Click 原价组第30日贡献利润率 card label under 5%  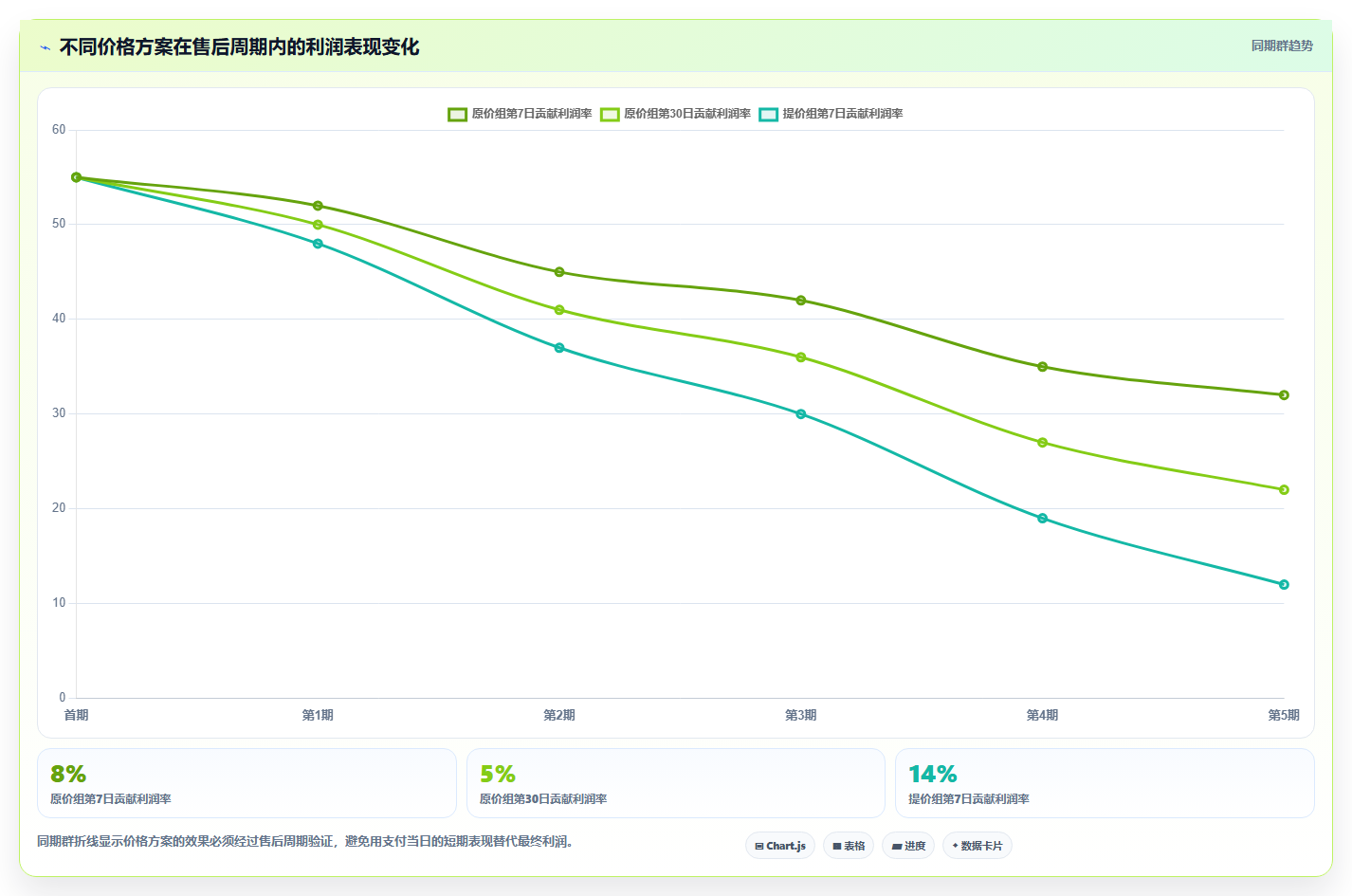click(x=543, y=799)
